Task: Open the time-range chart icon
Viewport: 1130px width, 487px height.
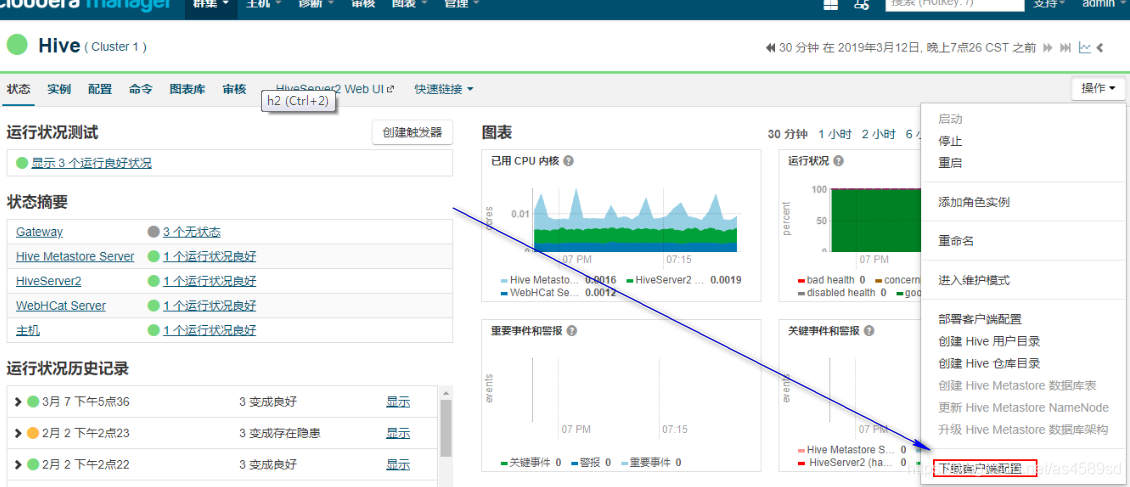Action: point(1085,48)
